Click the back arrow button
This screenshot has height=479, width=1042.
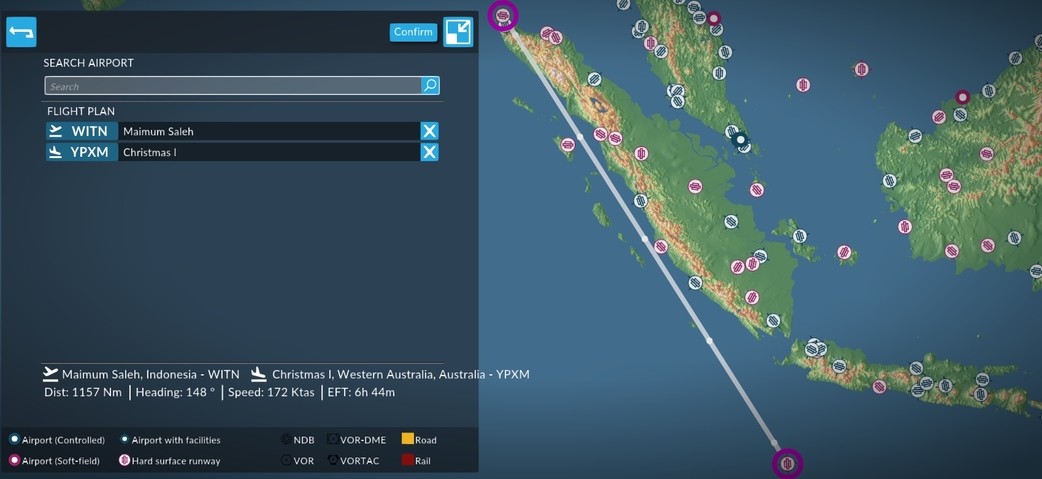[x=21, y=32]
